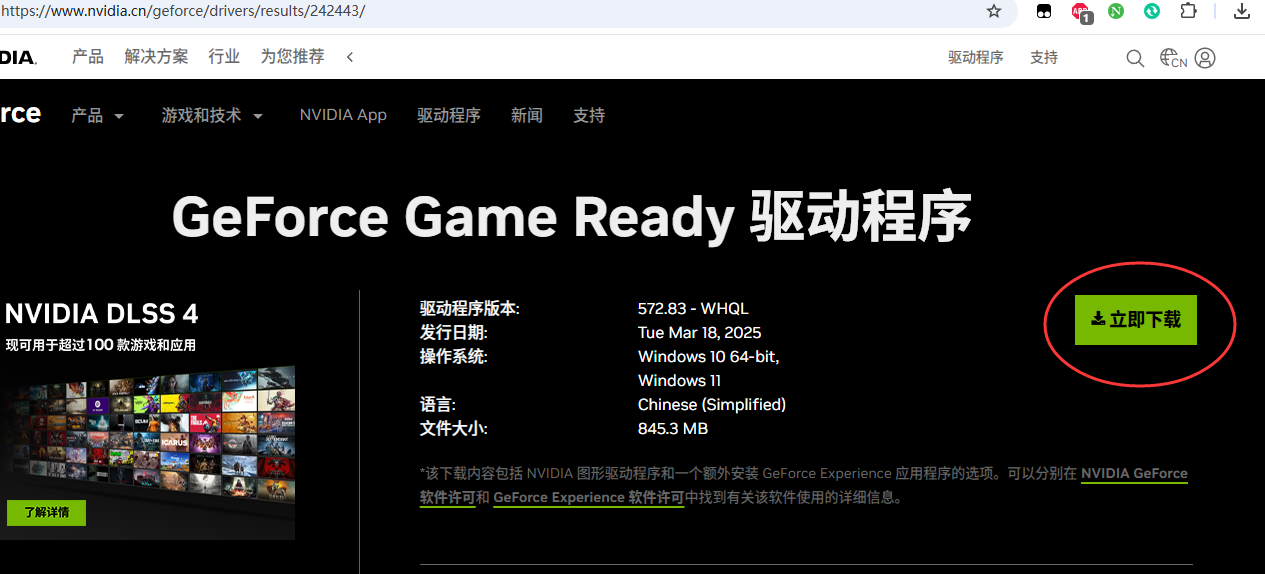Image resolution: width=1265 pixels, height=574 pixels.
Task: Expand the GeForce 产品 dropdown
Action: (97, 116)
